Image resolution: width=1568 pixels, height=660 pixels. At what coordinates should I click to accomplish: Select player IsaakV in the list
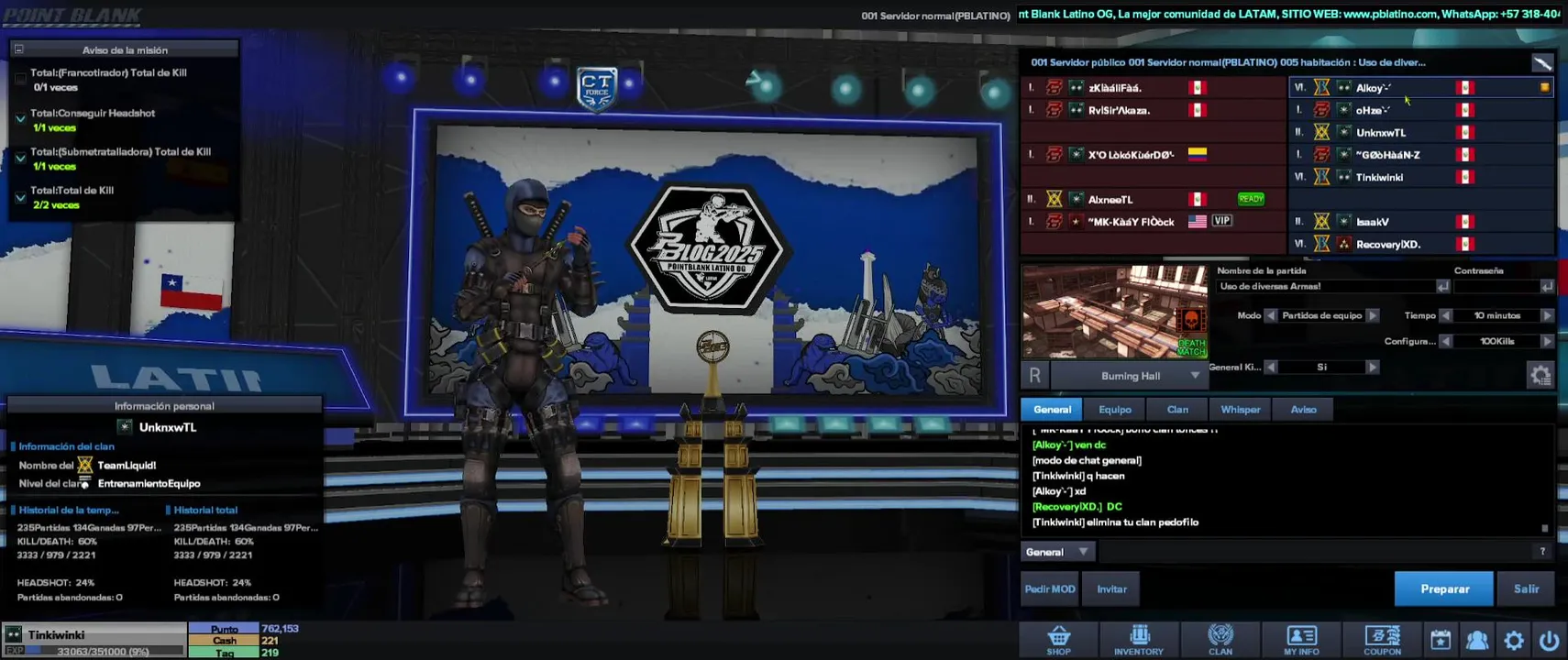coord(1421,222)
